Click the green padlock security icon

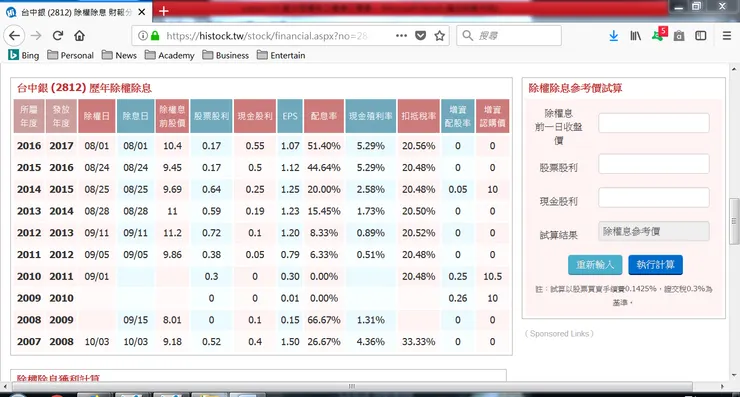[x=155, y=36]
